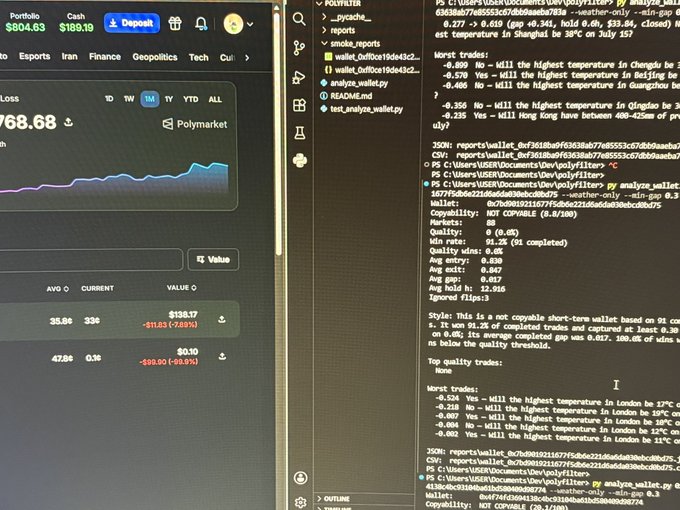Open the Testing flask view
The height and width of the screenshot is (510, 680).
pos(300,133)
